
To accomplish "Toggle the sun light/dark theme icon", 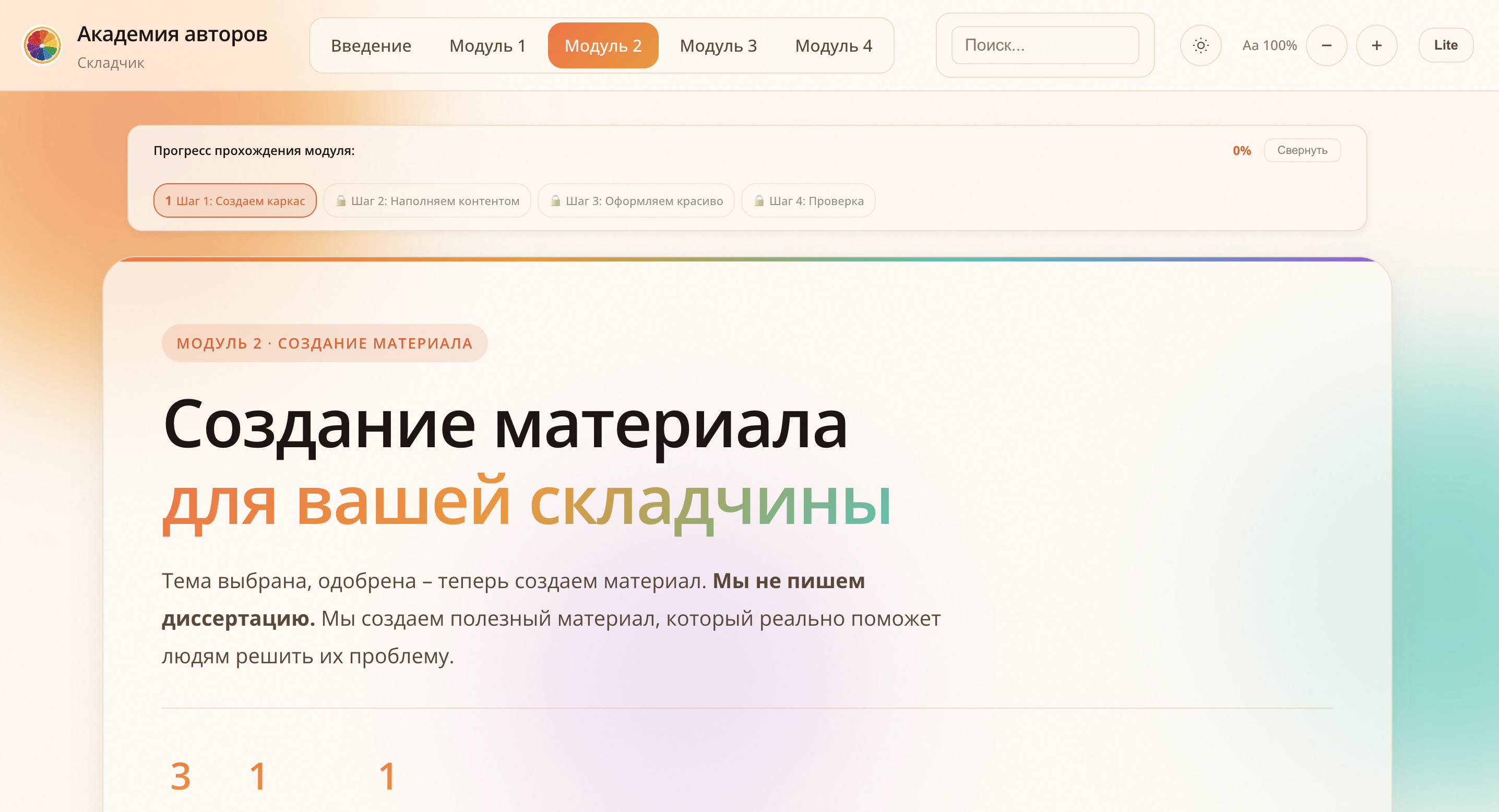I will (x=1200, y=45).
